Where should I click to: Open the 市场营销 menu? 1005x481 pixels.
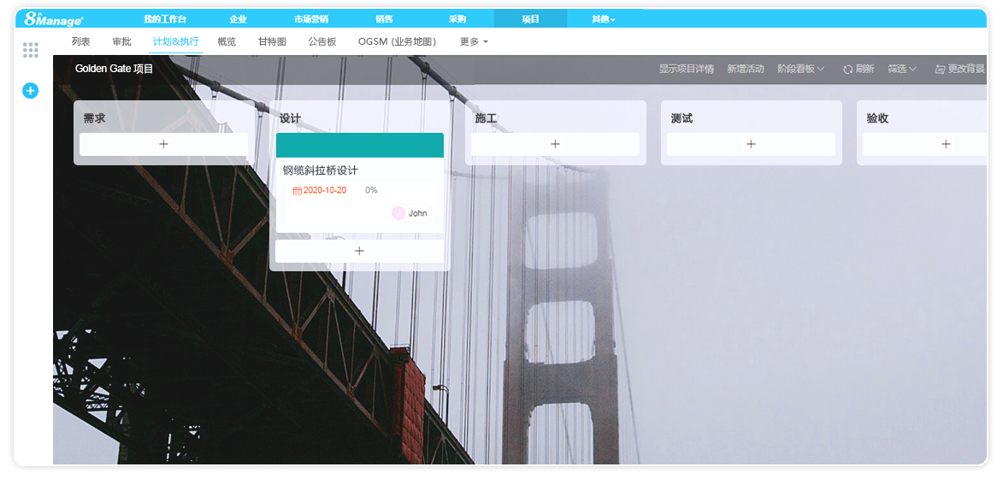click(311, 19)
